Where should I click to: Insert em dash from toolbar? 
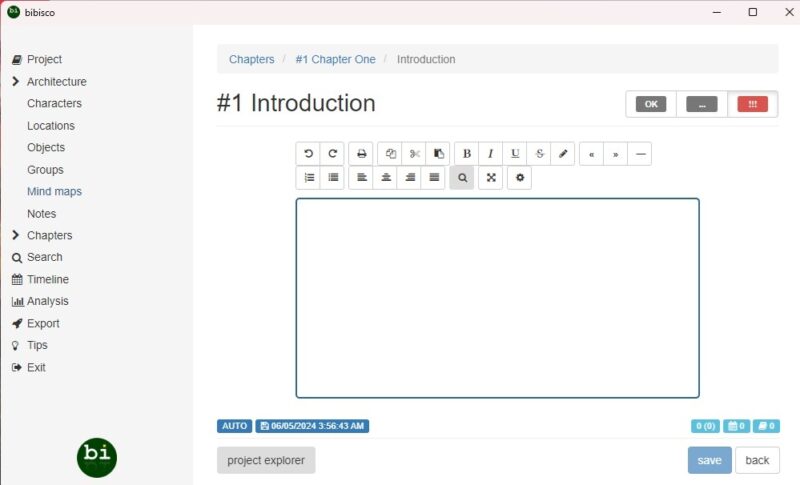(640, 154)
